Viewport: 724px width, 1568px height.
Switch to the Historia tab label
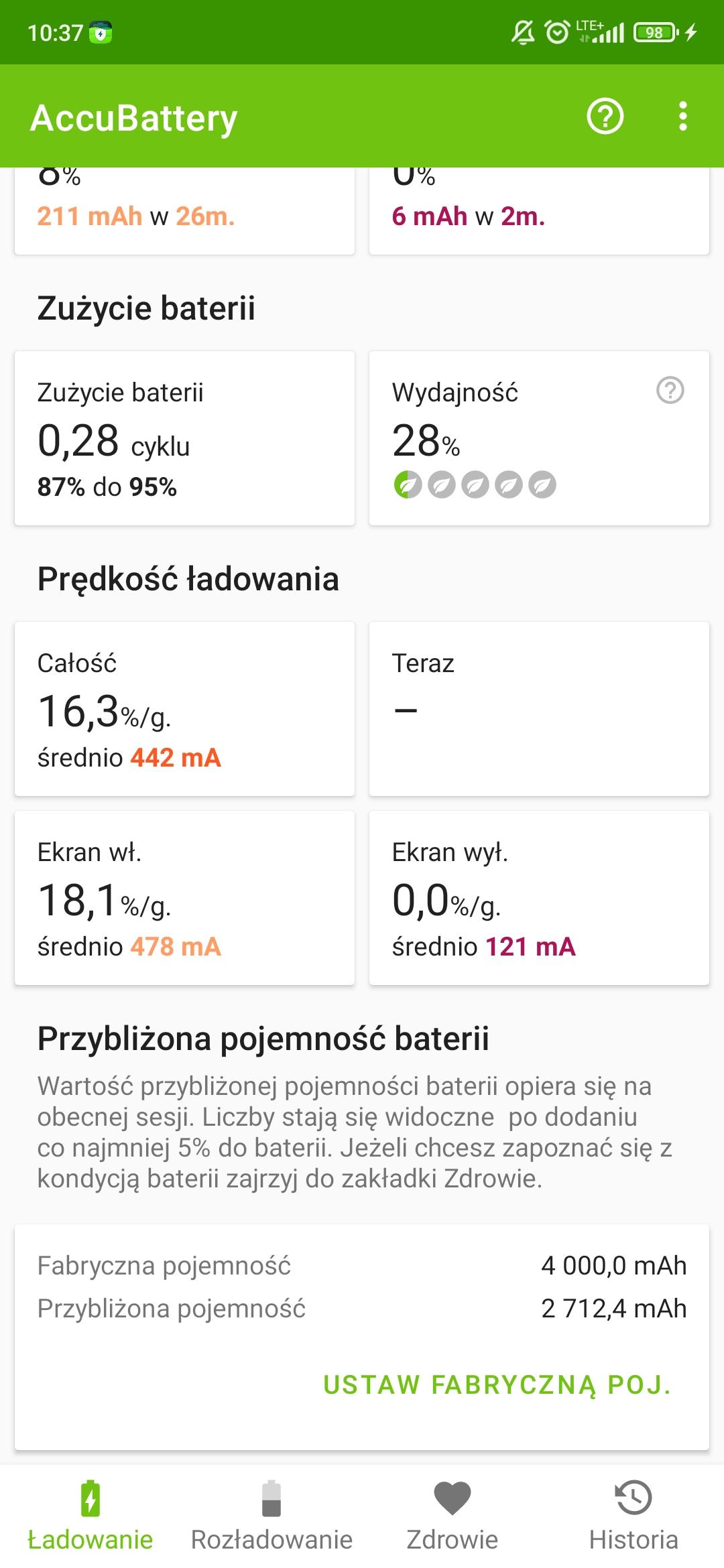tap(633, 1540)
